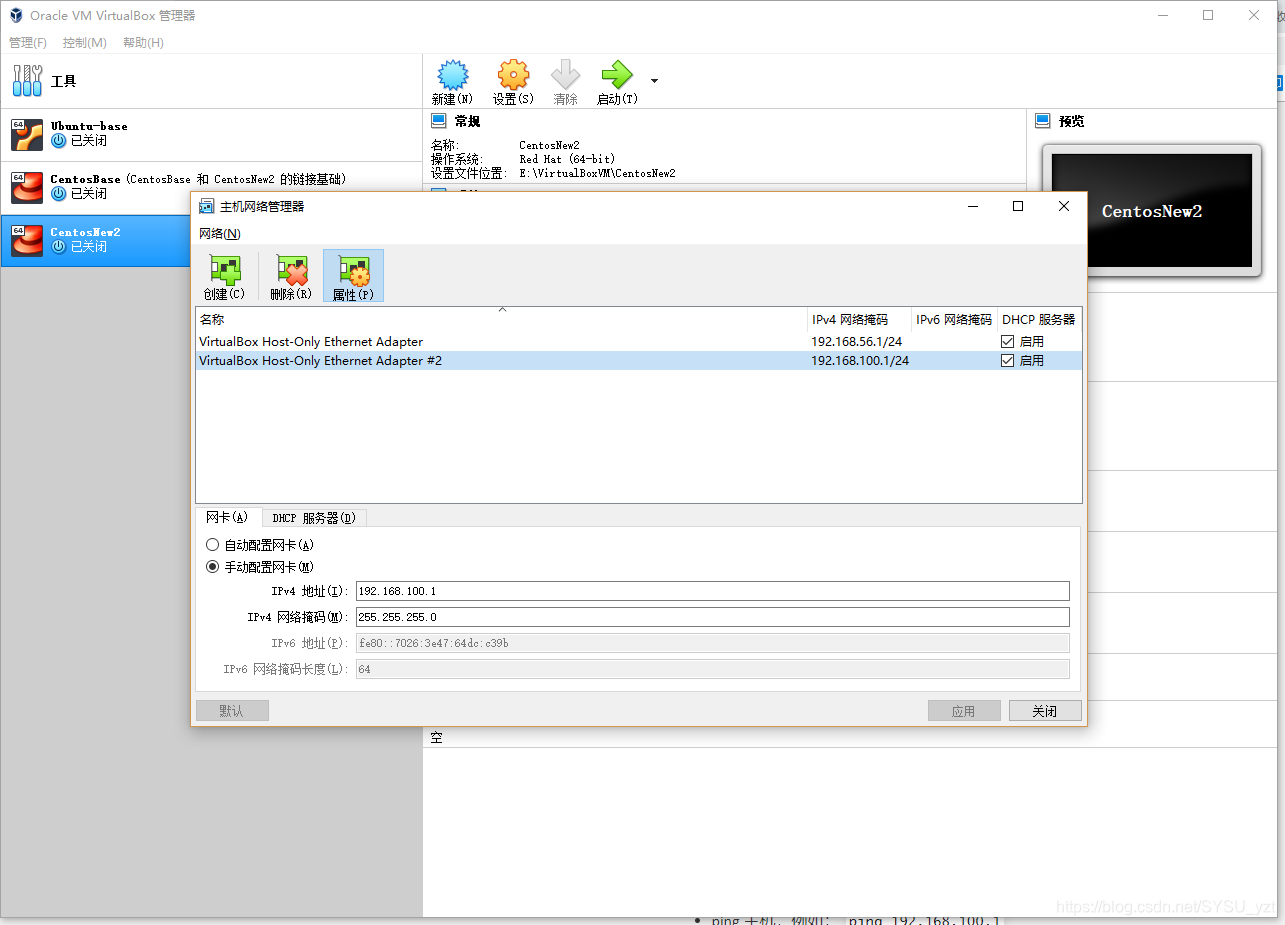Viewport: 1285px width, 925px height.
Task: Click the Name (名称) column header
Action: 501,320
